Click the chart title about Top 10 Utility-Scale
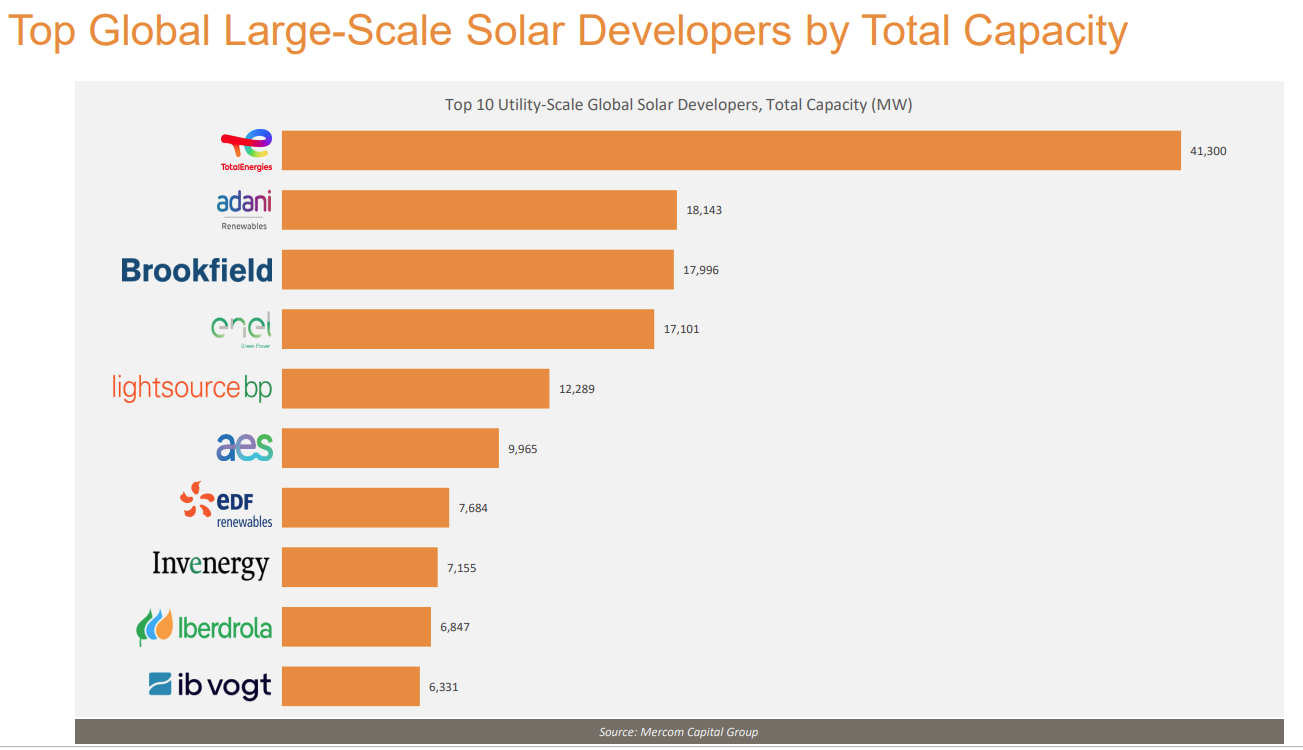 pos(678,105)
